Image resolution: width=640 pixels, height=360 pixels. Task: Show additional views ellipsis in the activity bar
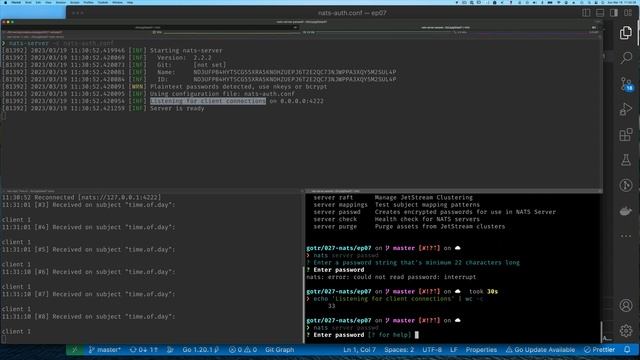coord(626,236)
